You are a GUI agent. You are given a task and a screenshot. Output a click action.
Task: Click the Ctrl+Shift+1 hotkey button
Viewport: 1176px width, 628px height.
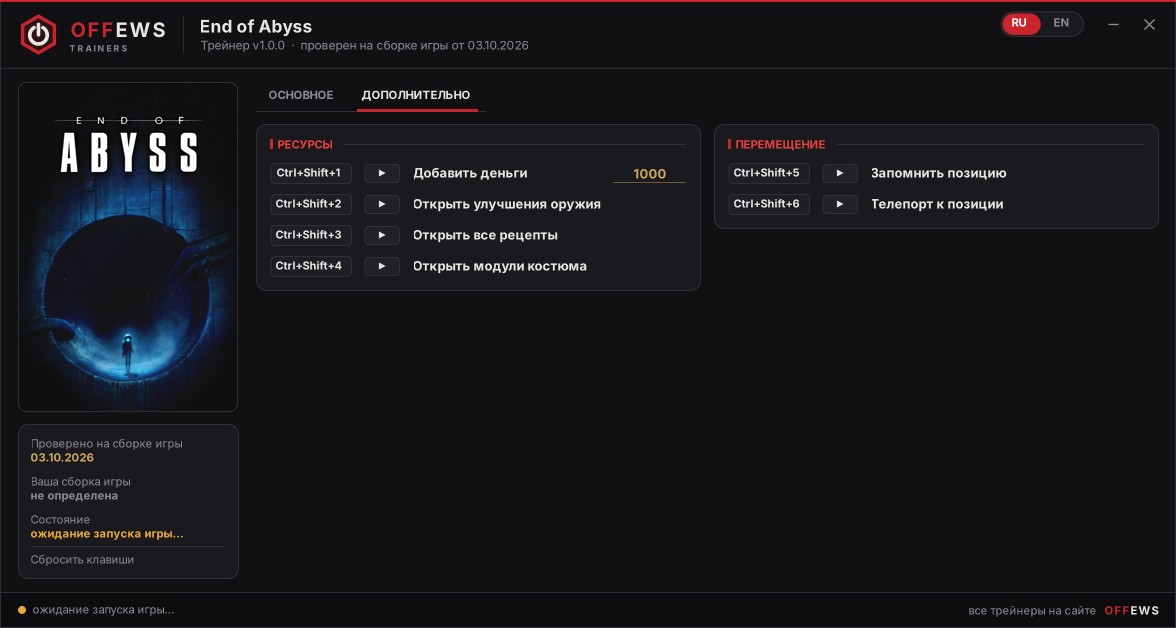[x=311, y=173]
